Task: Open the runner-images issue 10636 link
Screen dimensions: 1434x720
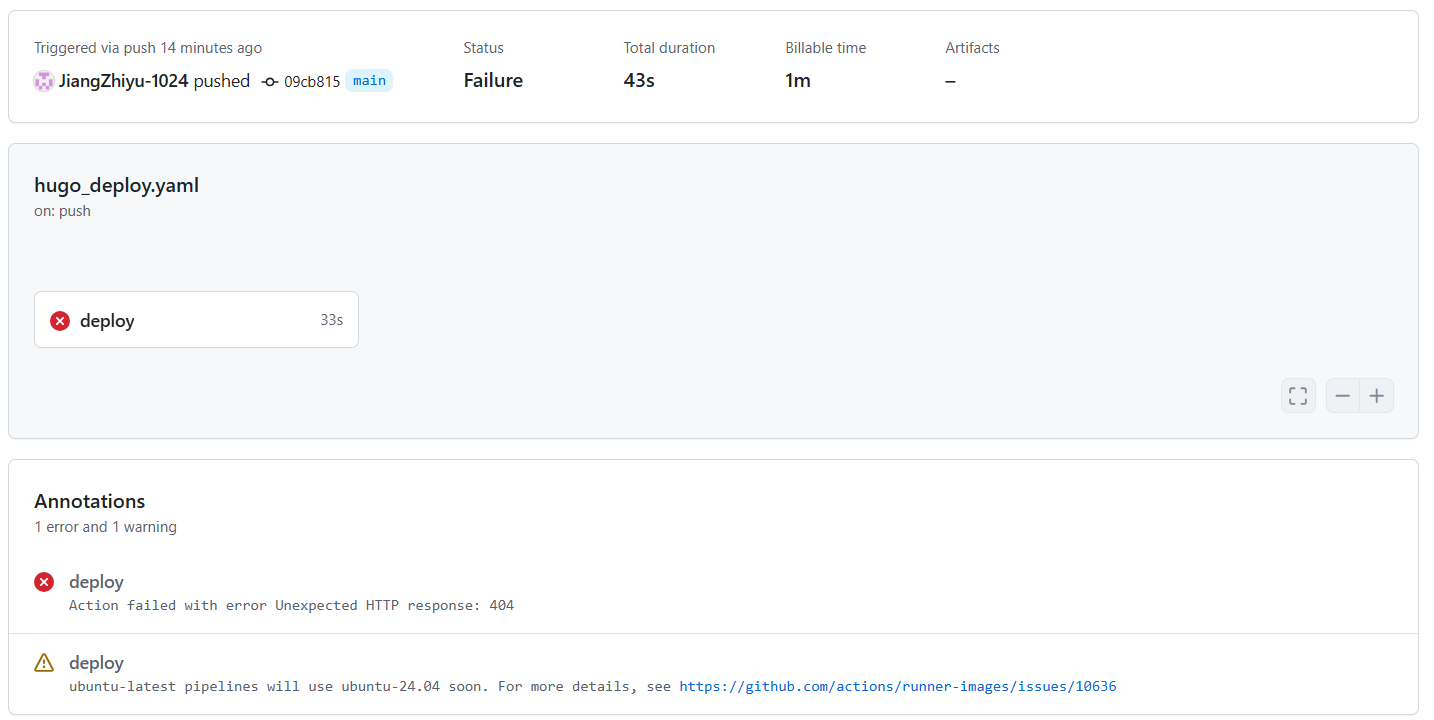Action: coord(897,687)
